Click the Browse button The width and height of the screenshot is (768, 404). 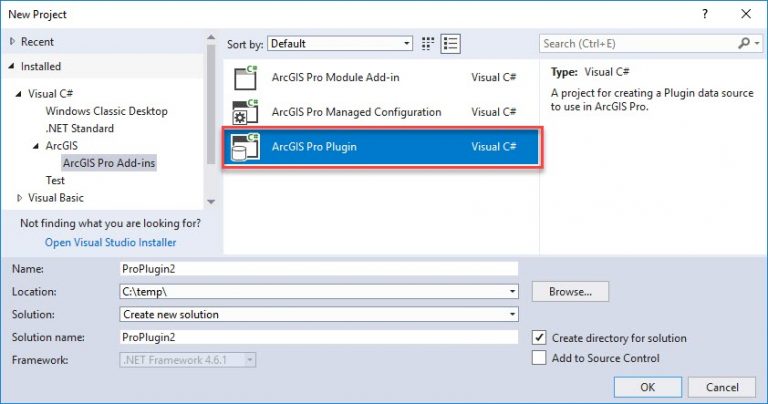(569, 292)
